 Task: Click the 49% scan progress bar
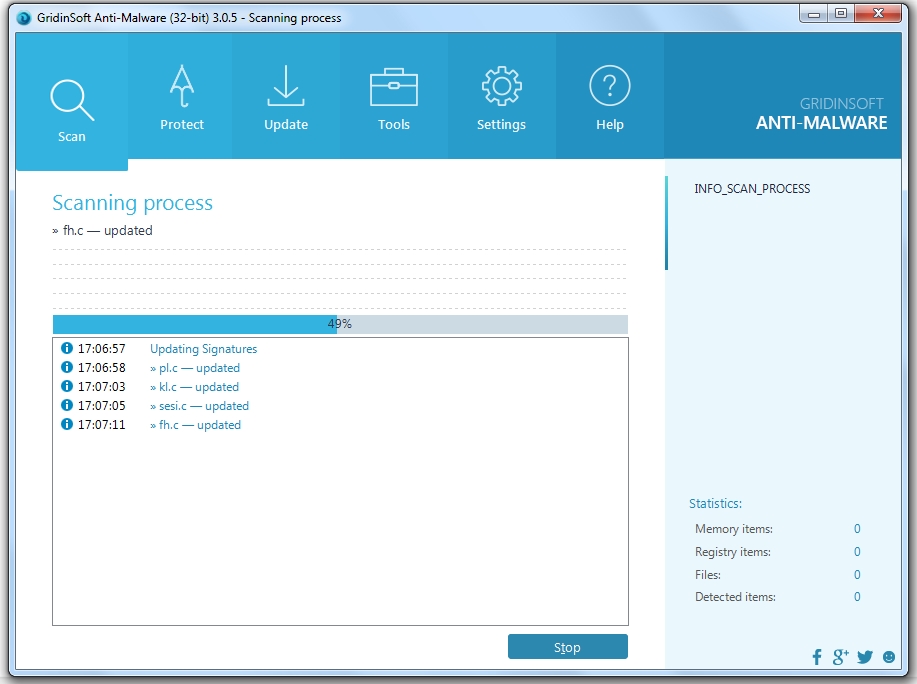tap(340, 324)
